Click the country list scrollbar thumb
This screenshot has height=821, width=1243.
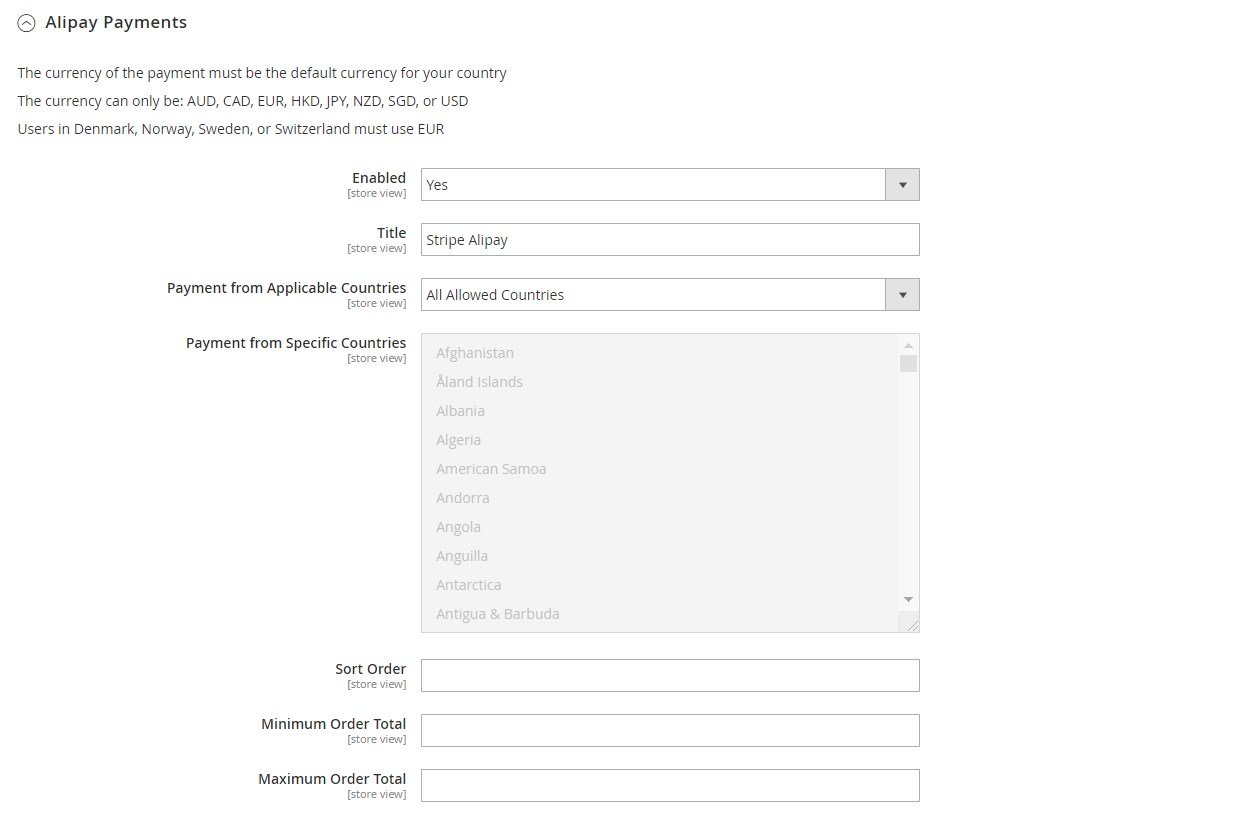(x=908, y=363)
